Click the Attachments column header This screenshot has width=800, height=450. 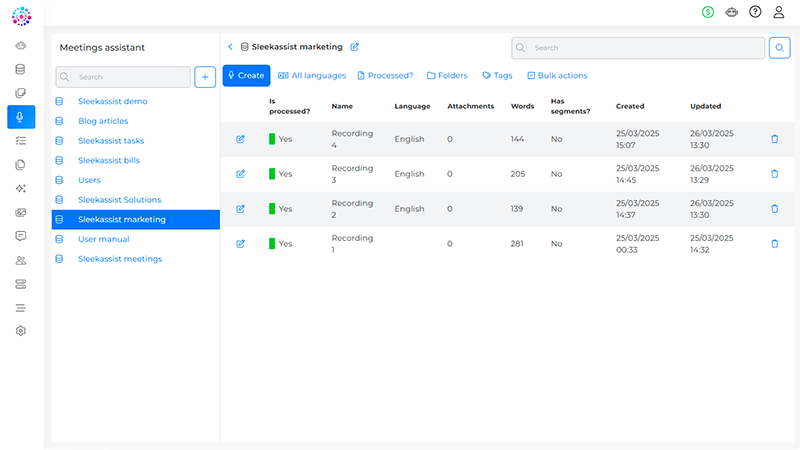470,106
